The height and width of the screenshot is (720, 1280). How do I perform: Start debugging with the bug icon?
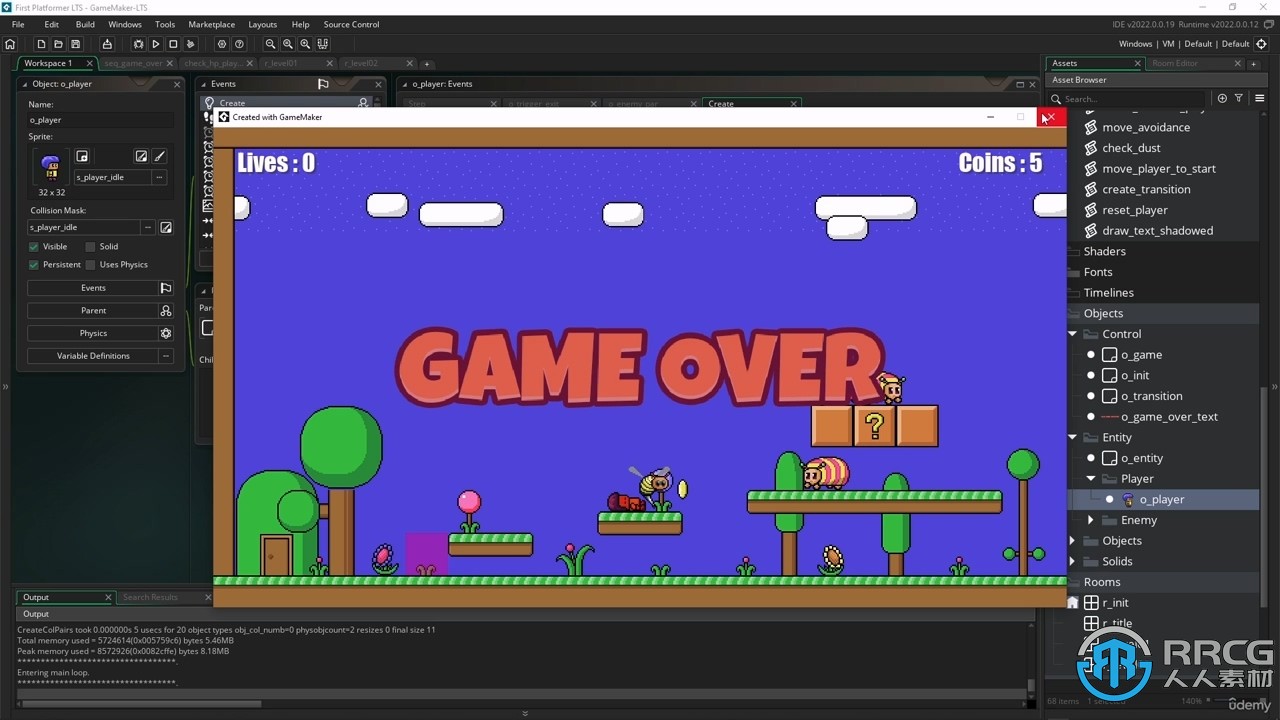click(138, 44)
